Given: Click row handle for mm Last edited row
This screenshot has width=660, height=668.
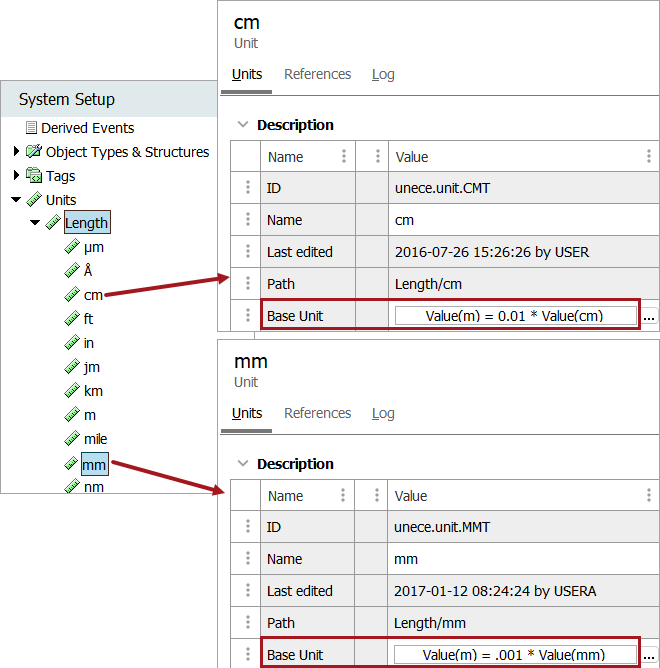Looking at the screenshot, I should 248,590.
